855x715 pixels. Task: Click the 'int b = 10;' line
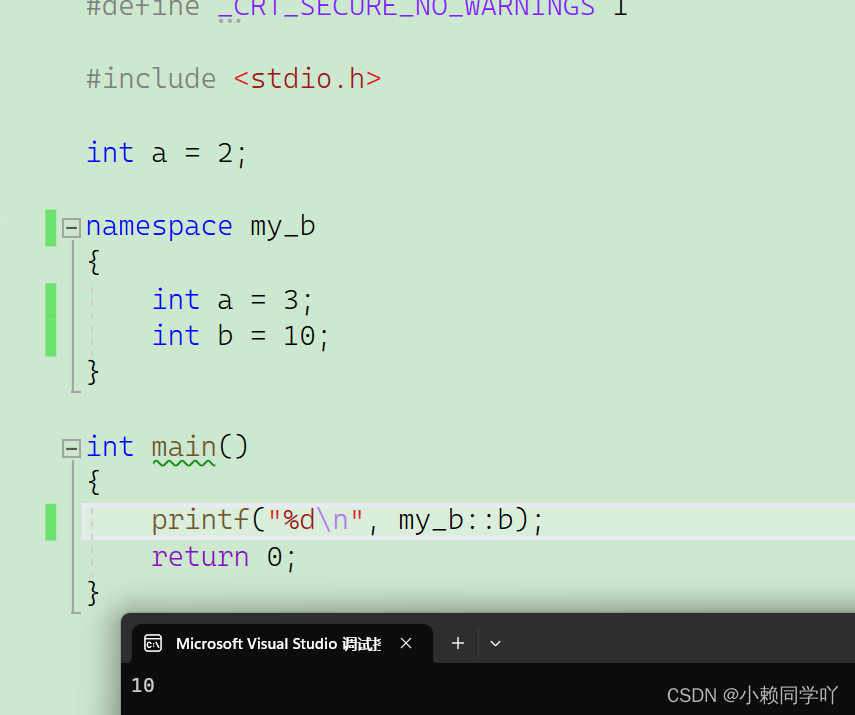tap(240, 337)
